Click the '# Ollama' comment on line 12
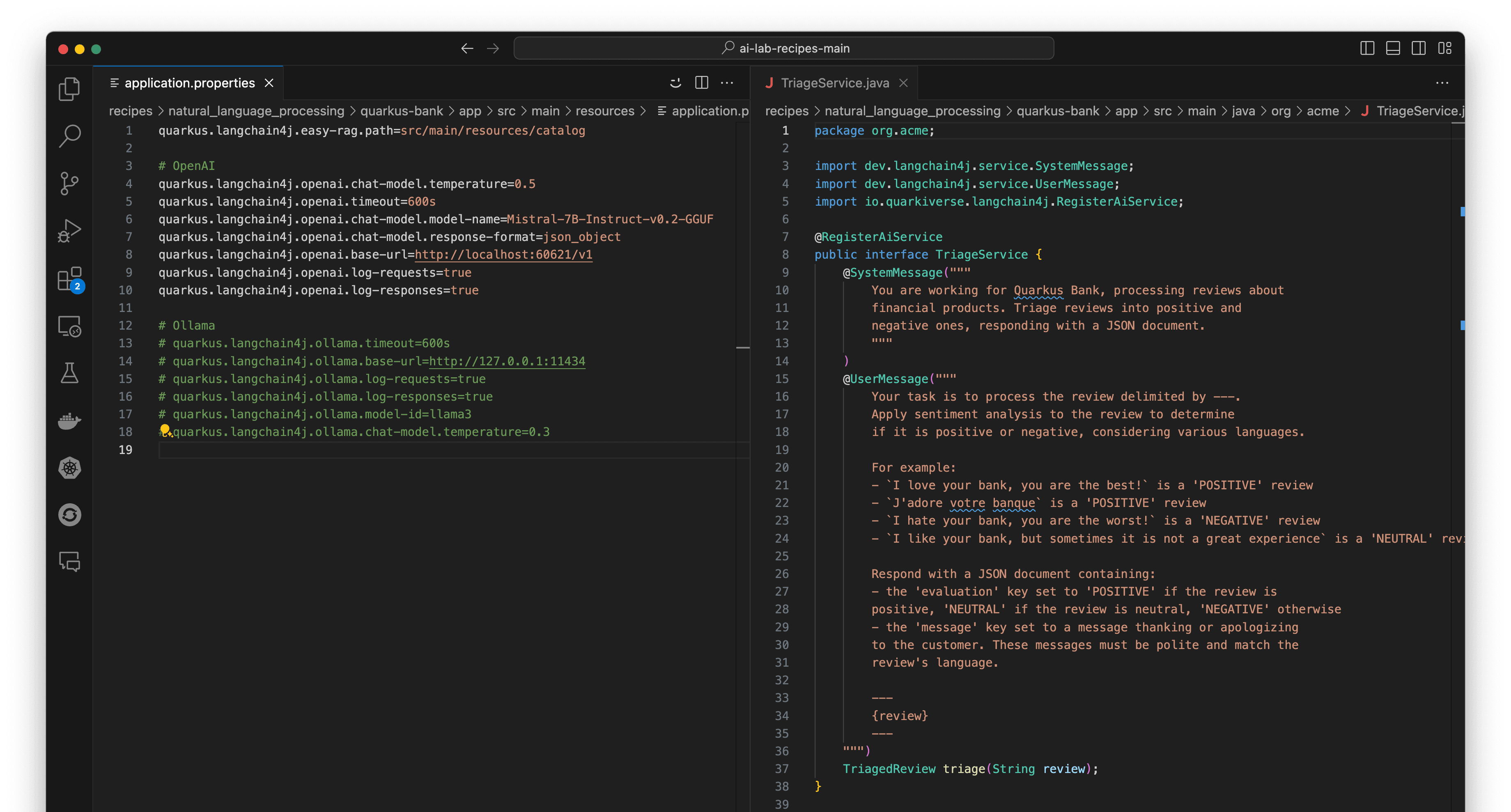 coord(186,326)
